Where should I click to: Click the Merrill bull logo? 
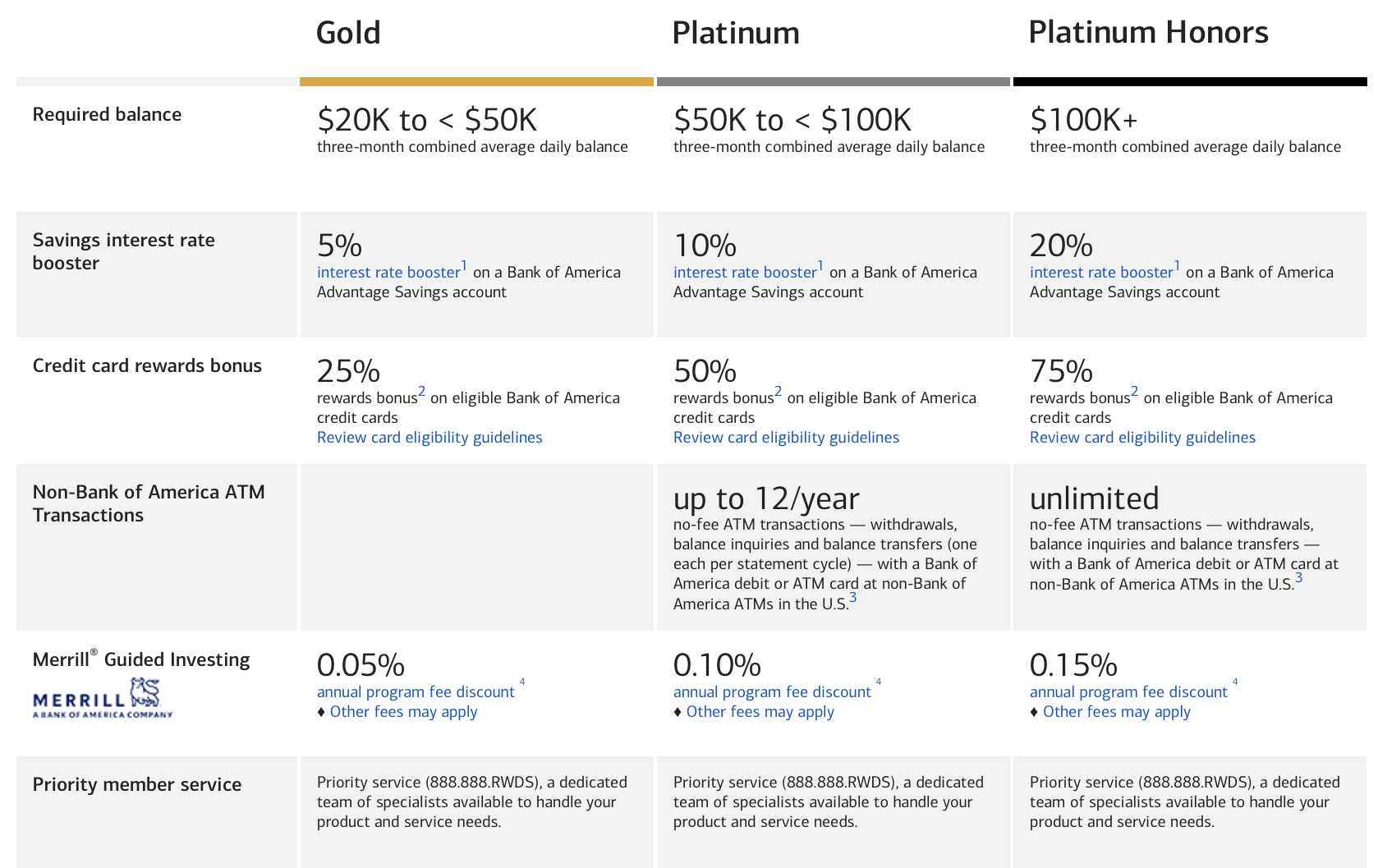pos(103,698)
